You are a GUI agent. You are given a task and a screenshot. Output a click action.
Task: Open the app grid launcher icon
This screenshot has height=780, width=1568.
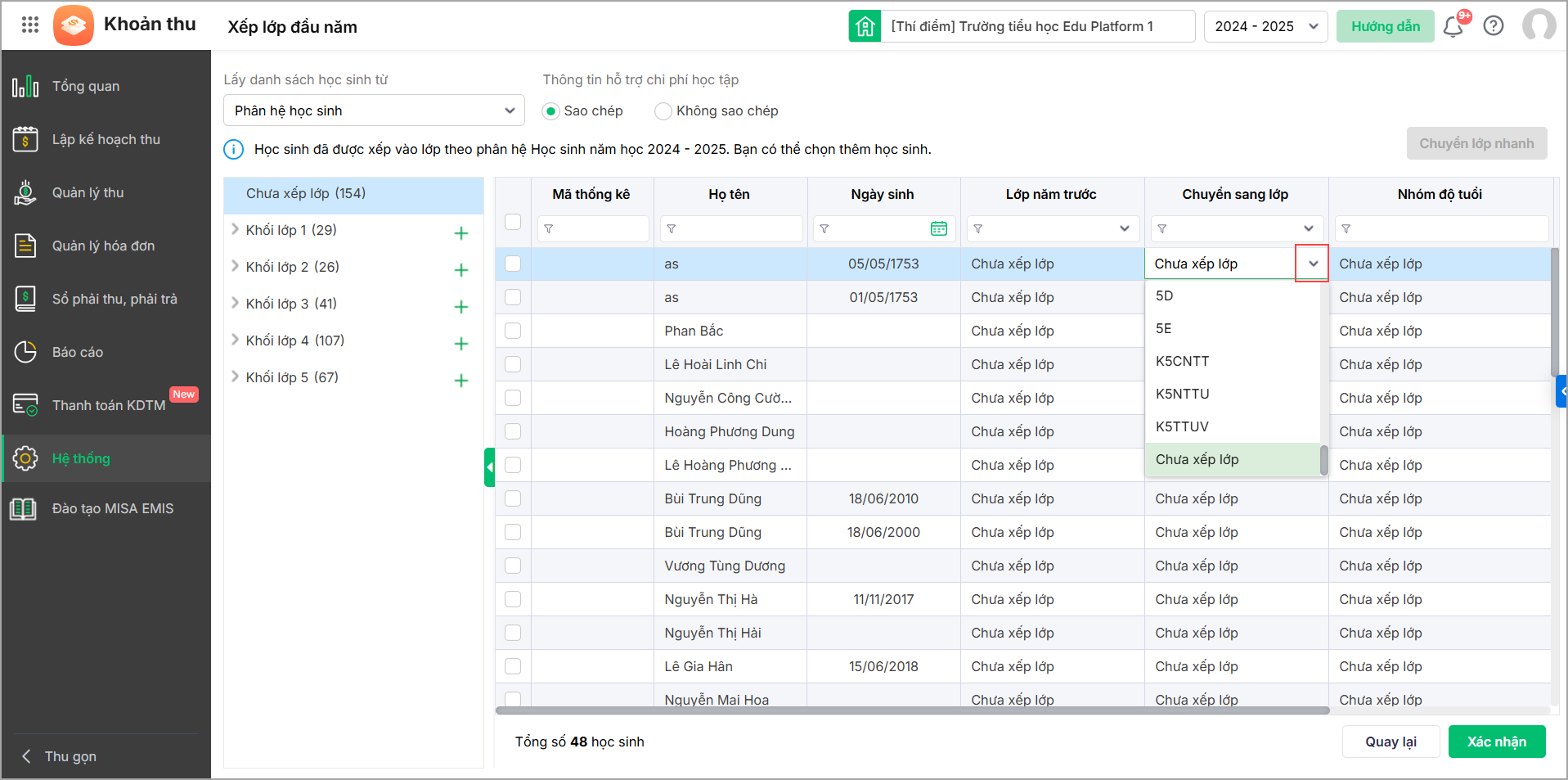point(30,25)
